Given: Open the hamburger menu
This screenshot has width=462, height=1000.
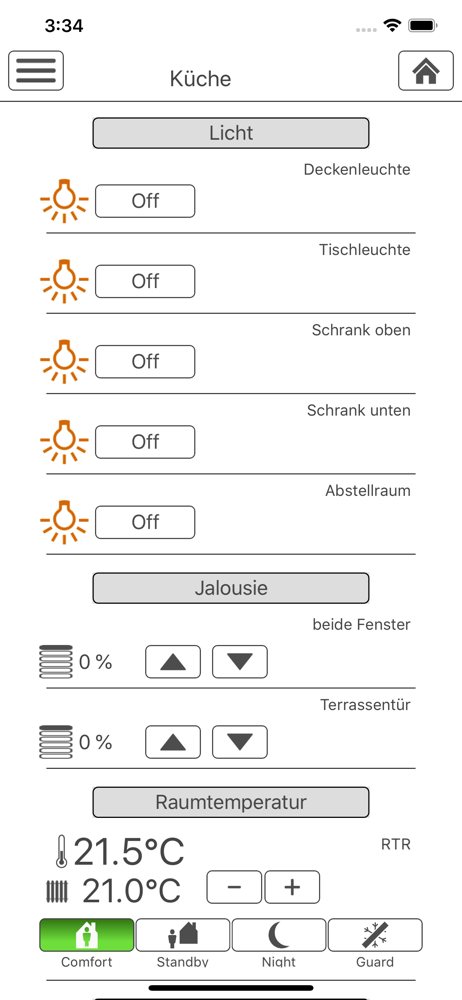Looking at the screenshot, I should point(36,70).
